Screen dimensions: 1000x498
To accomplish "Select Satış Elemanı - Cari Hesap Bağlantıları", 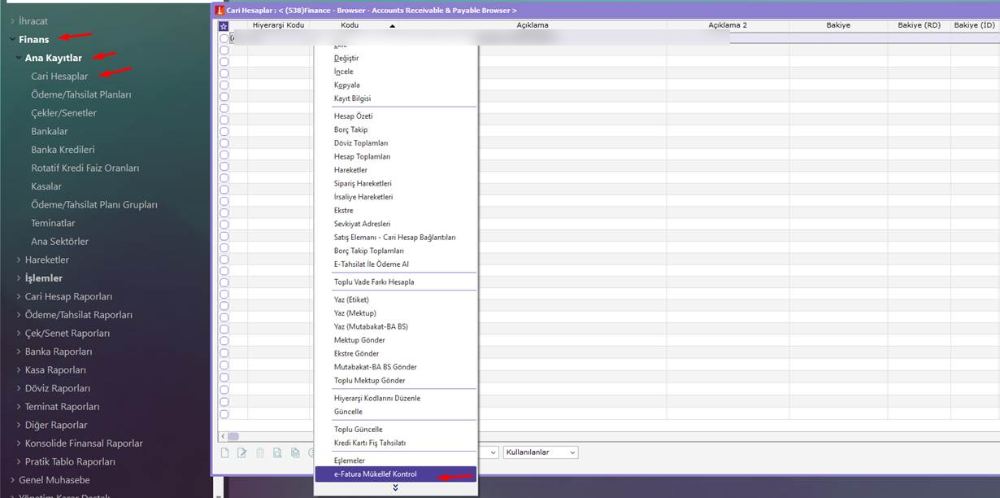I will [395, 237].
